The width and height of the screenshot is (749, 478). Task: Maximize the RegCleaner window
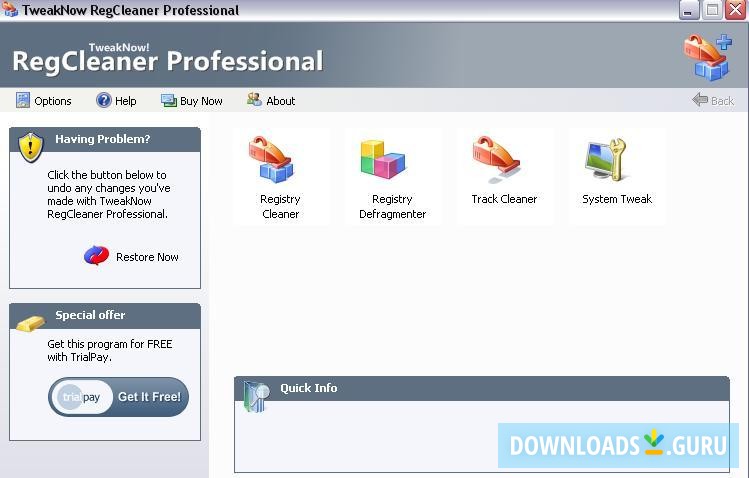pyautogui.click(x=712, y=10)
